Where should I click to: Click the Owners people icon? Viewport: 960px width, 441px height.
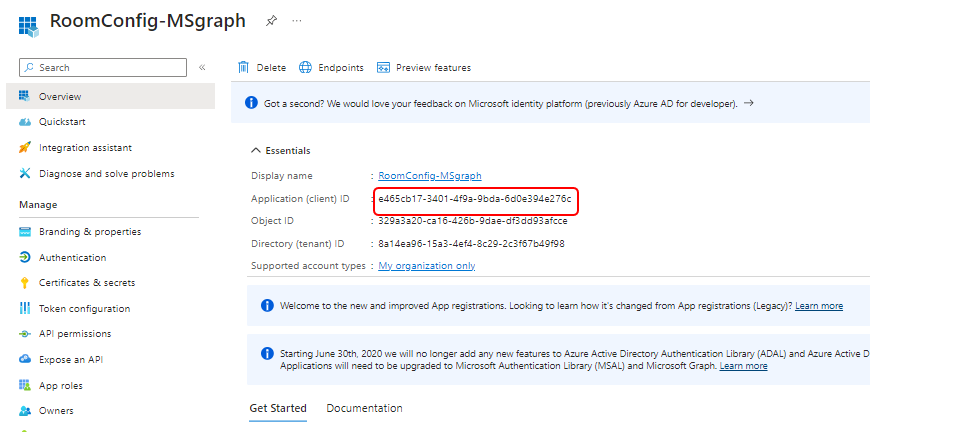pyautogui.click(x=24, y=410)
